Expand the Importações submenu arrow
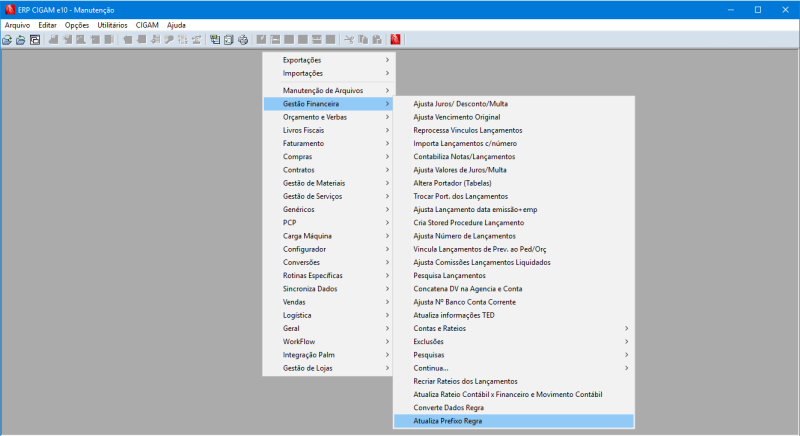The height and width of the screenshot is (436, 800). click(x=387, y=73)
